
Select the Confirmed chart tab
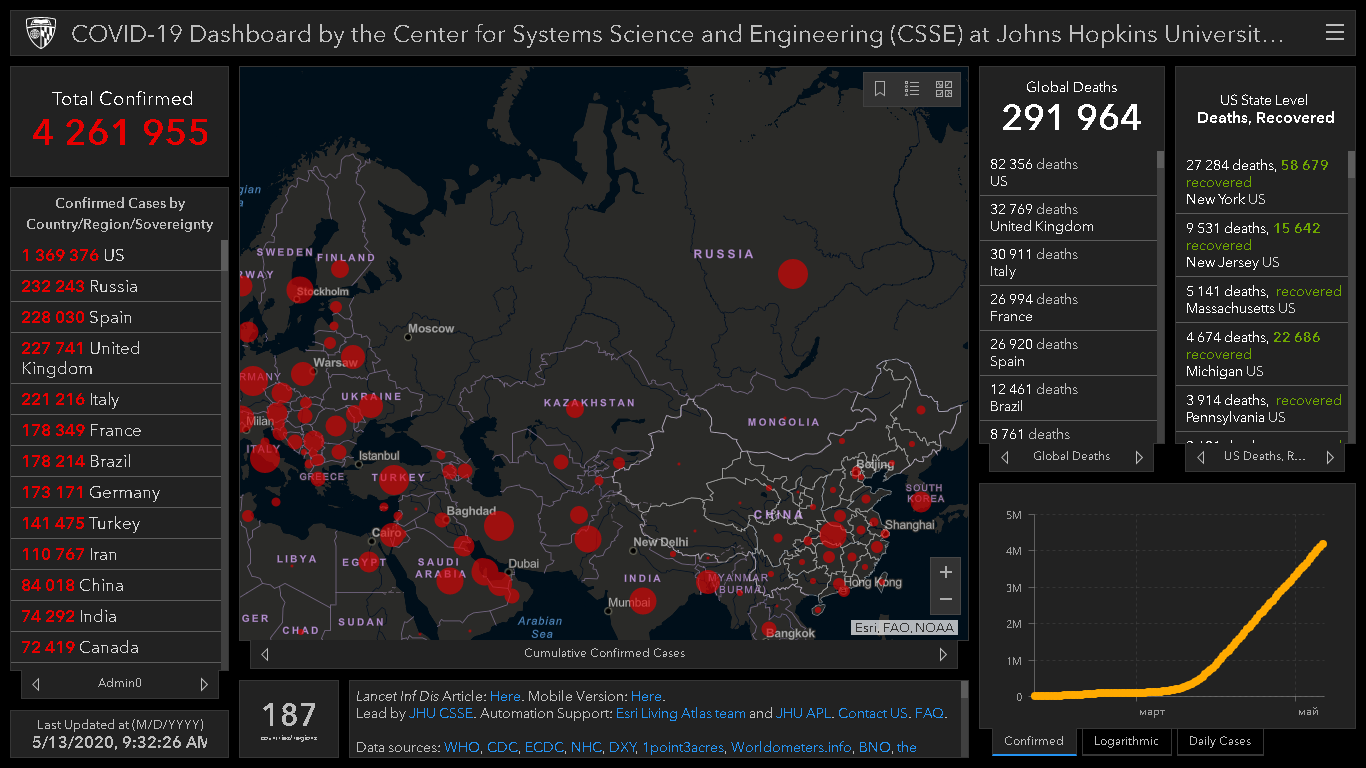coord(1034,741)
